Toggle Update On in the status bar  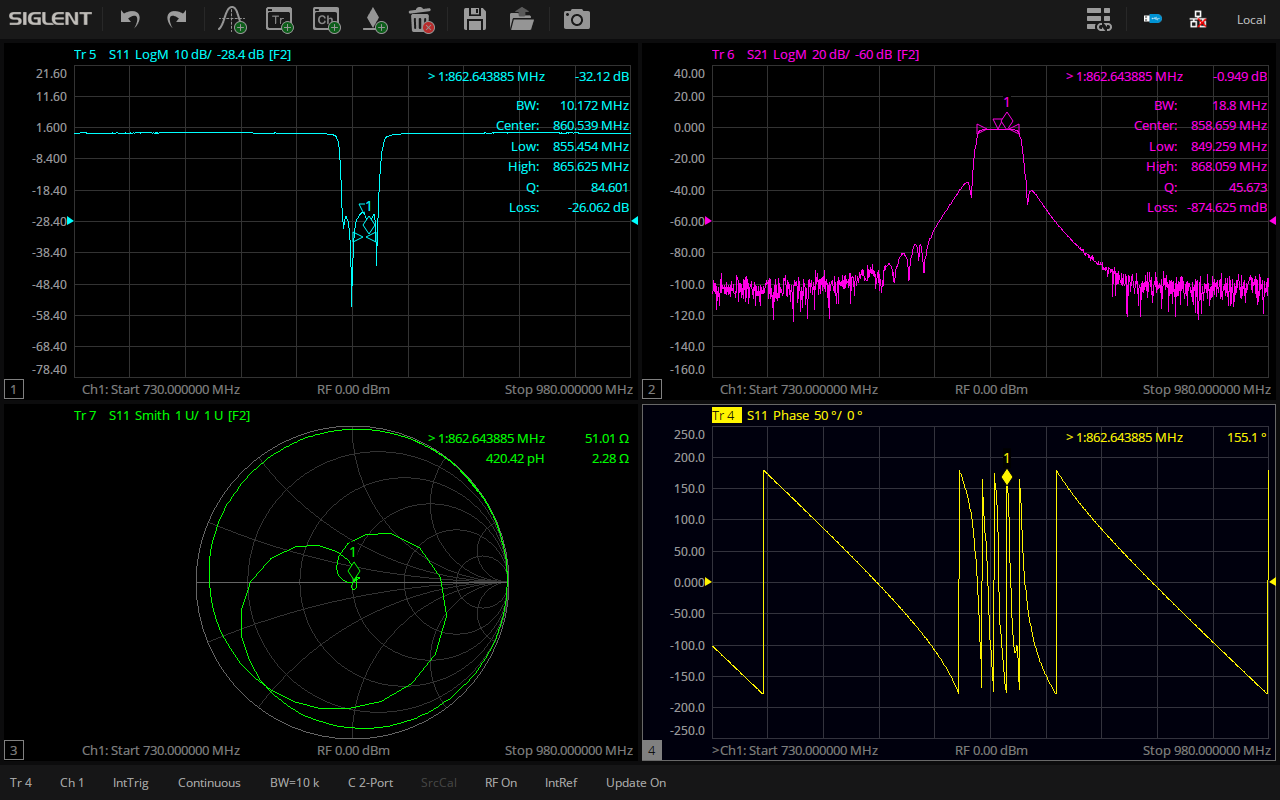pos(635,783)
